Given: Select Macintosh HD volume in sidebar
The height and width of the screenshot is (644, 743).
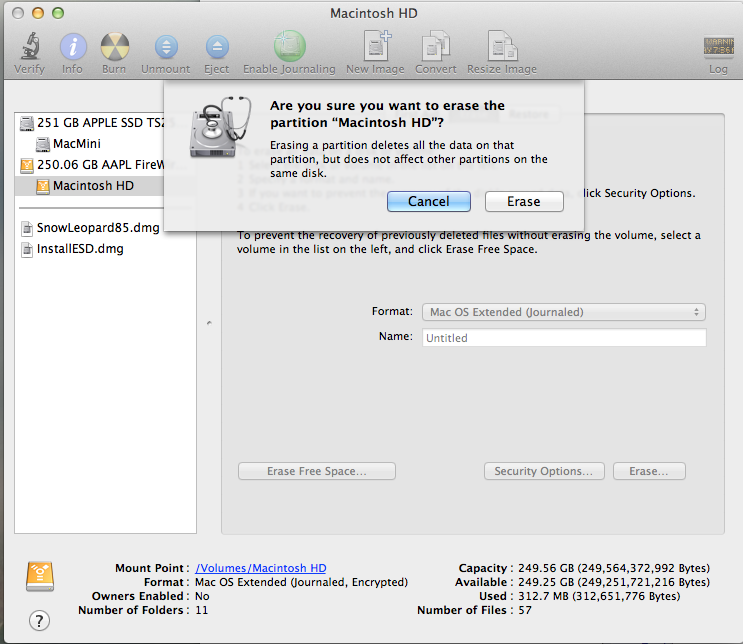Looking at the screenshot, I should point(90,186).
